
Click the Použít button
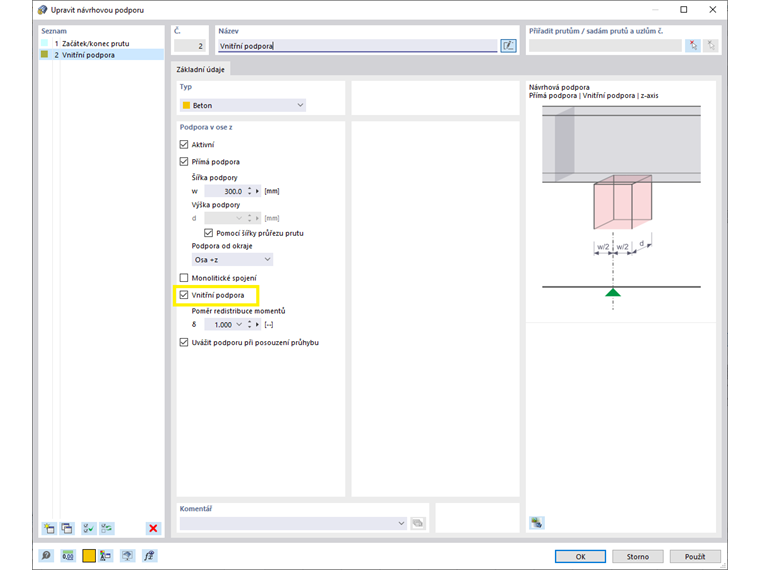[x=695, y=556]
